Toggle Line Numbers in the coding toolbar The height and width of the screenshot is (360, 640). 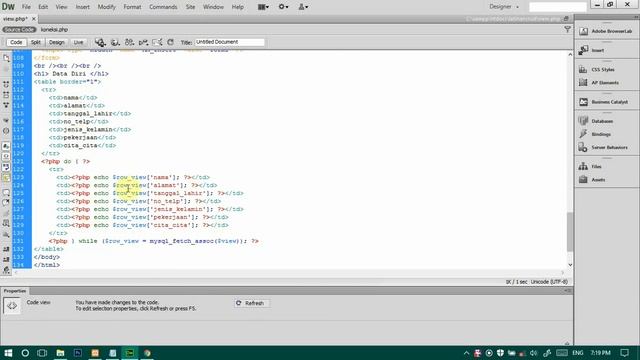pyautogui.click(x=6, y=146)
